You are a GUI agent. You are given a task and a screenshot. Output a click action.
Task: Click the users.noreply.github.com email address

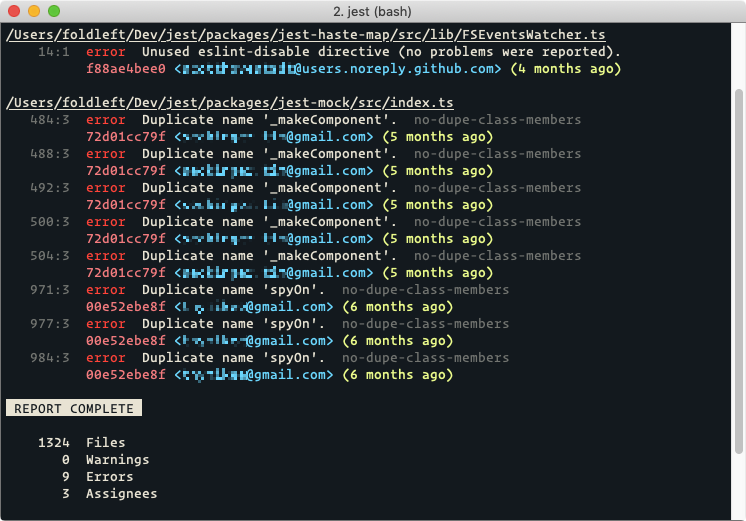(x=338, y=69)
